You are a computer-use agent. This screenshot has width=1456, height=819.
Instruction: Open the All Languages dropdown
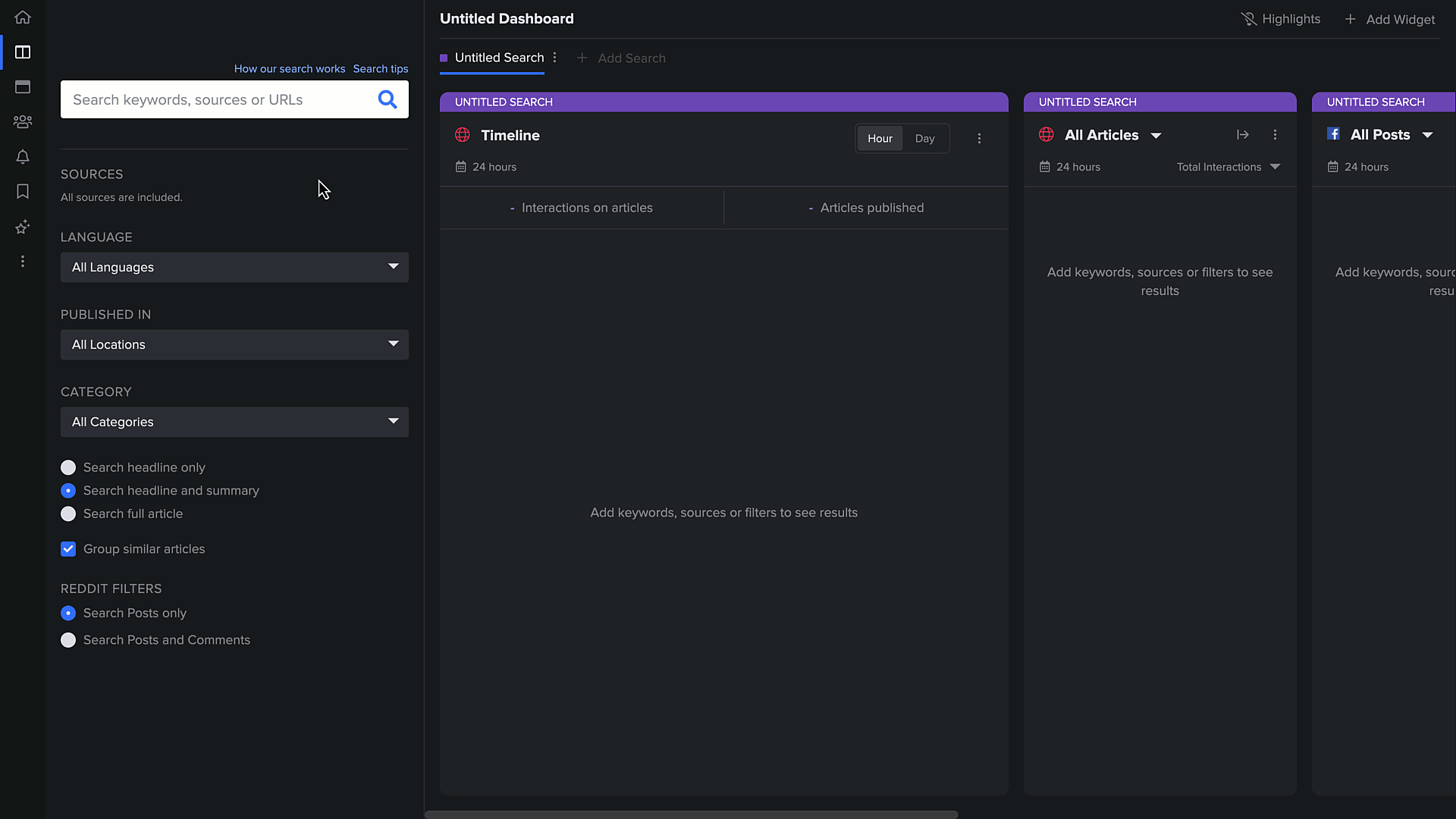[234, 268]
